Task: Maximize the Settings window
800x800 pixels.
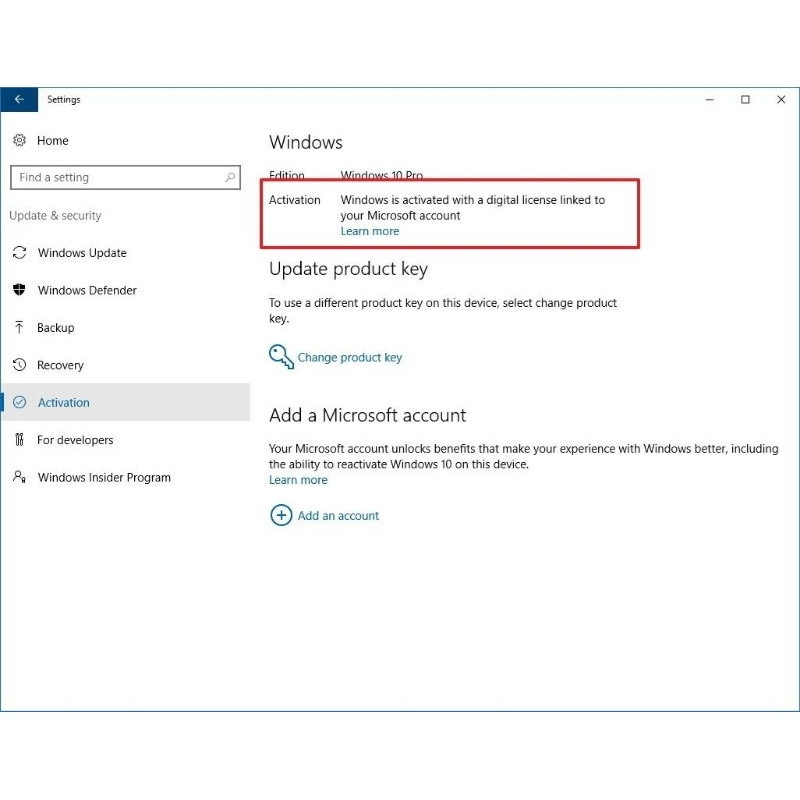Action: click(x=745, y=100)
